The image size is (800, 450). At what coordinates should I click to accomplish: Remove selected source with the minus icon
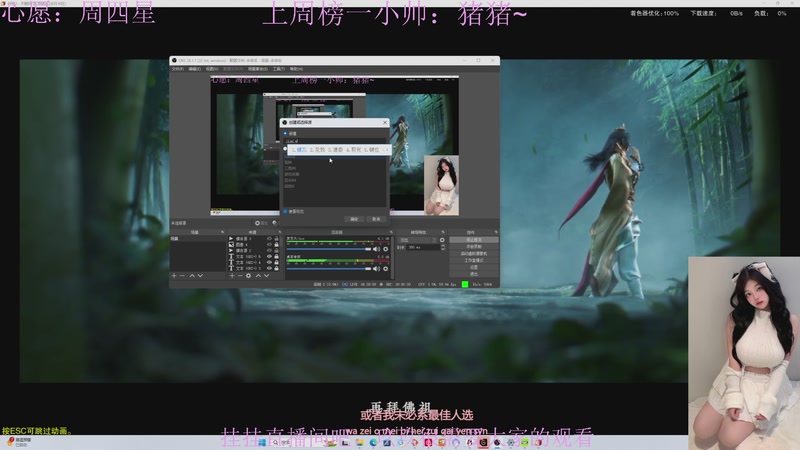(240, 276)
